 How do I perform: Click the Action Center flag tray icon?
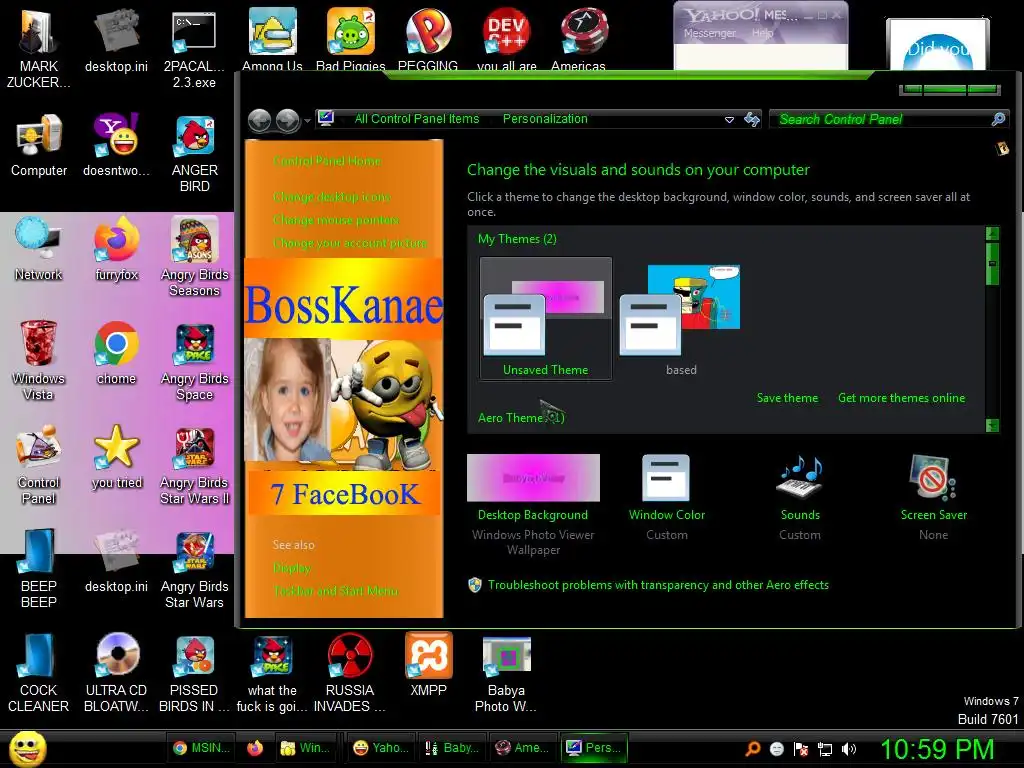coord(801,748)
